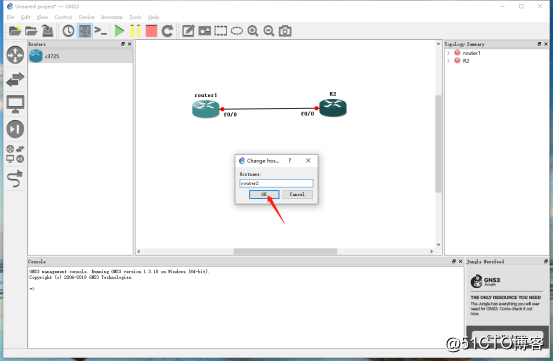Close the Console panel
The image size is (554, 362).
click(x=460, y=262)
